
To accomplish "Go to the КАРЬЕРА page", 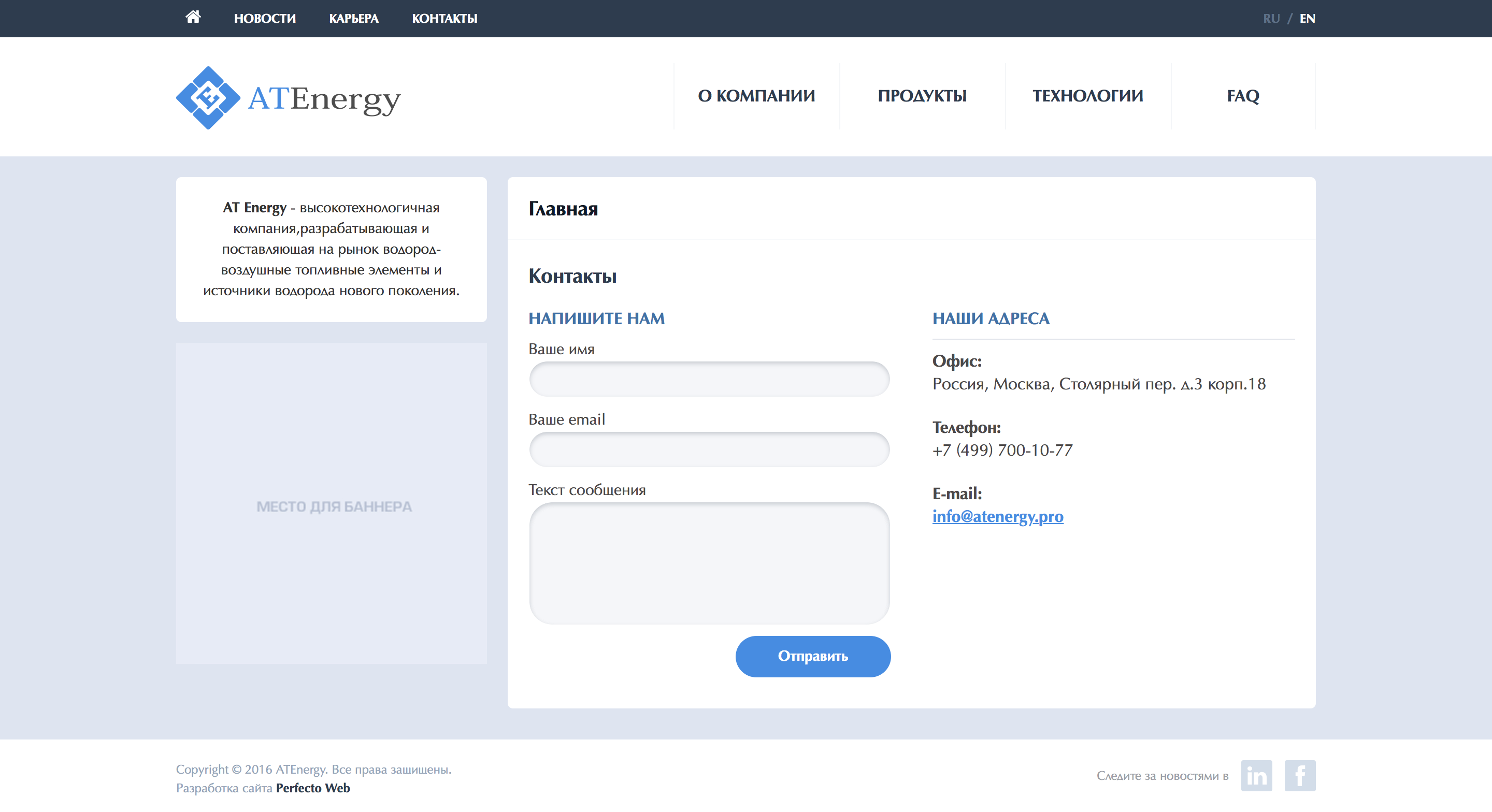I will [x=353, y=19].
